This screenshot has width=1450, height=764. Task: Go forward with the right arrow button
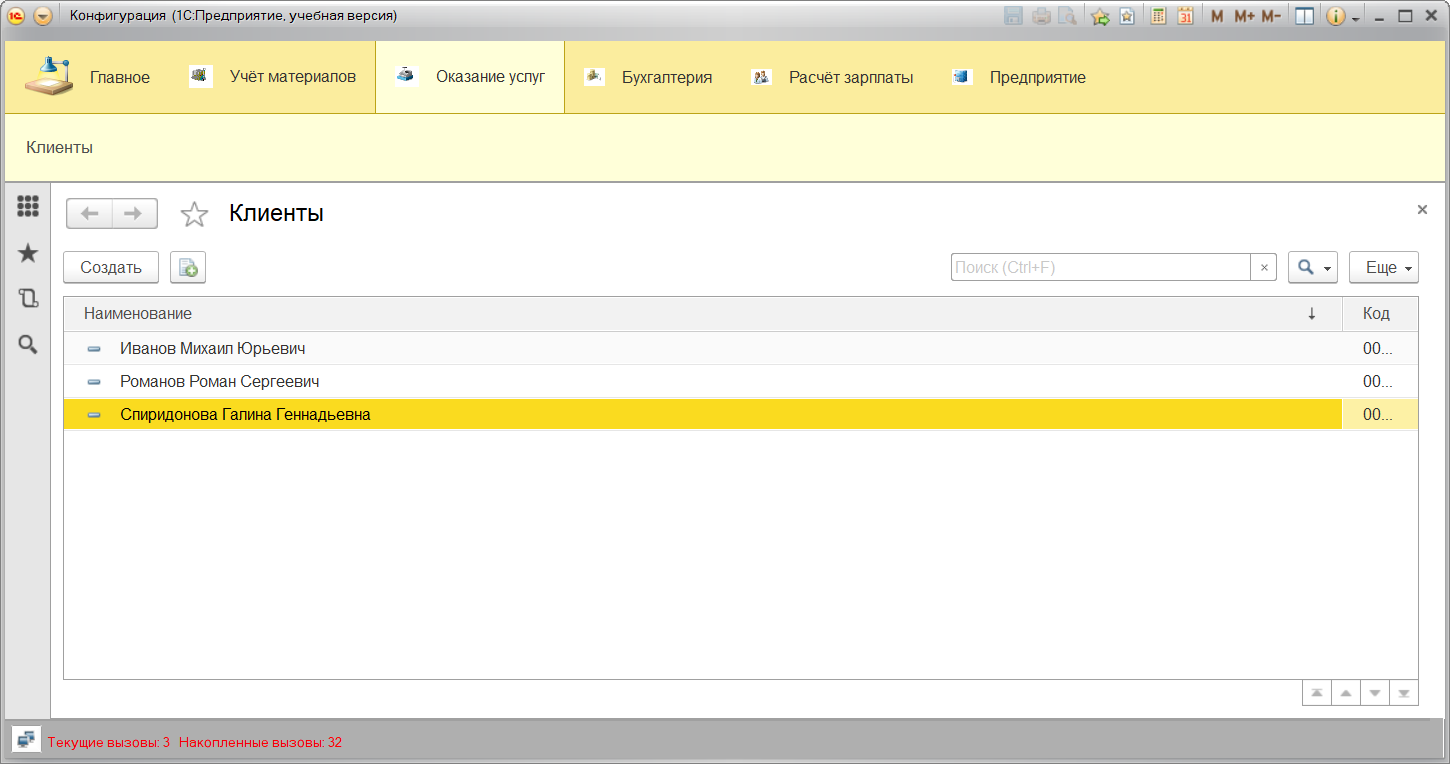coord(134,213)
